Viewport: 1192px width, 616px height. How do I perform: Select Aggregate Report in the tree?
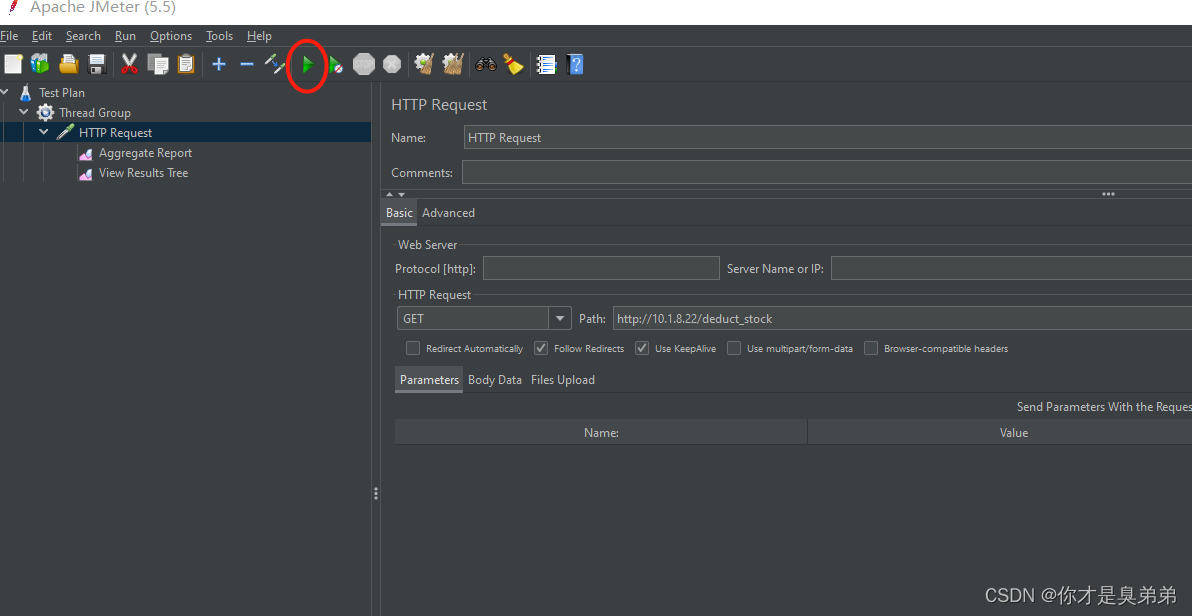point(145,153)
